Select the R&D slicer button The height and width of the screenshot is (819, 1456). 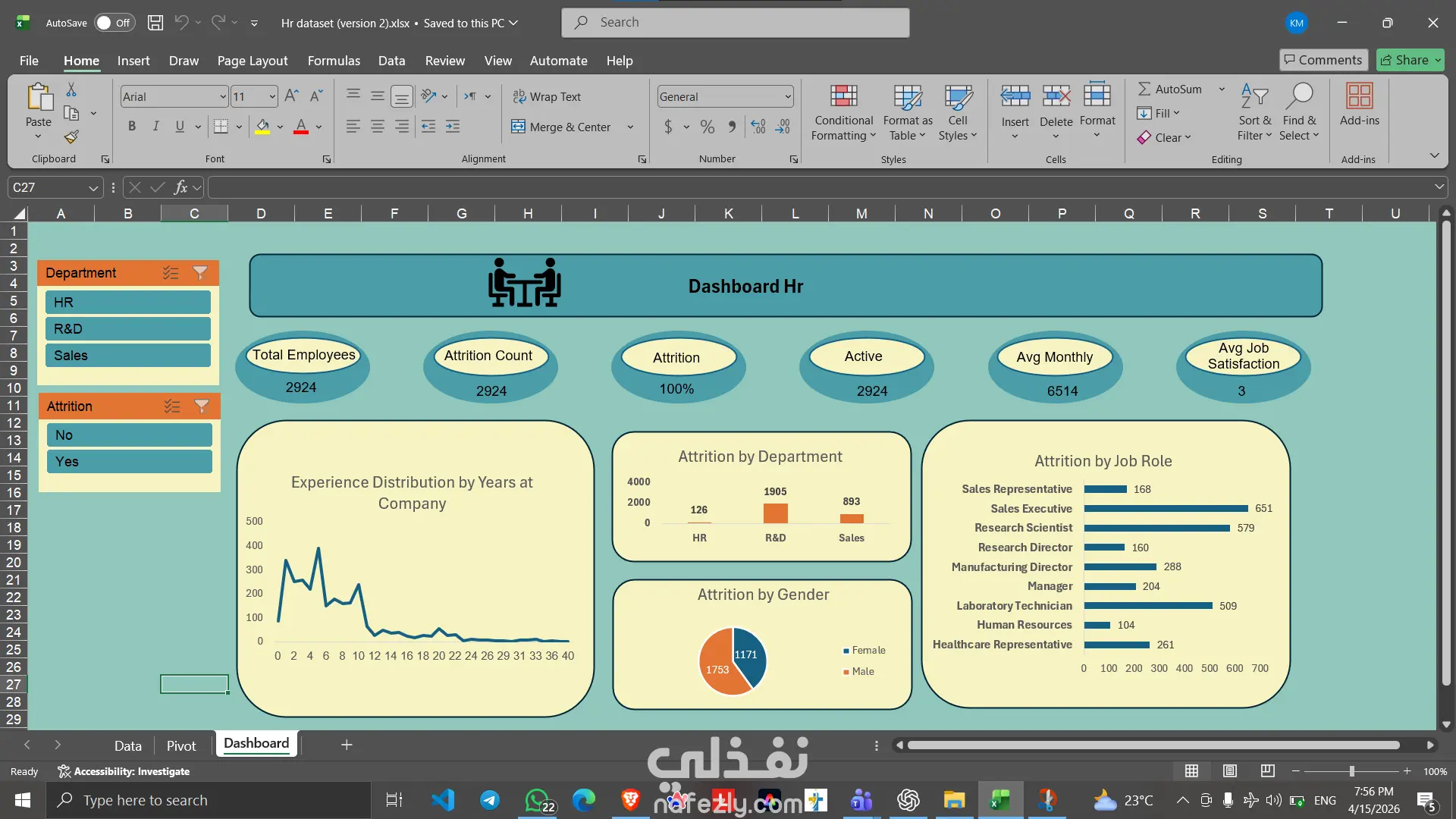(127, 329)
